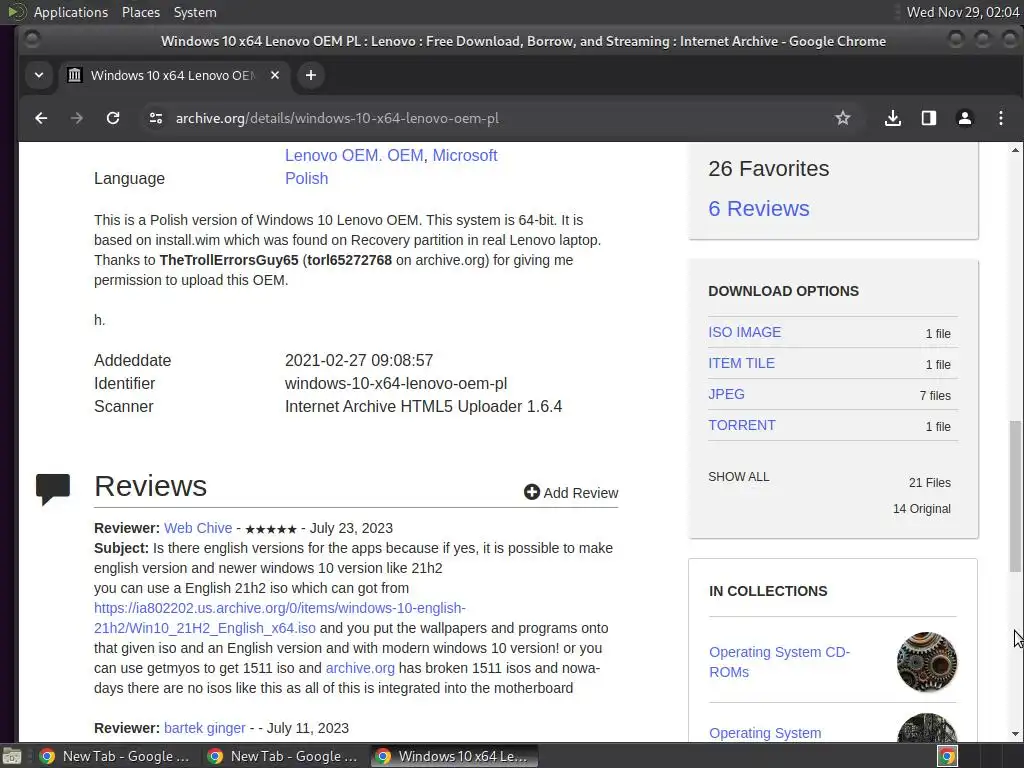
Task: Open the System menu
Action: (x=195, y=12)
